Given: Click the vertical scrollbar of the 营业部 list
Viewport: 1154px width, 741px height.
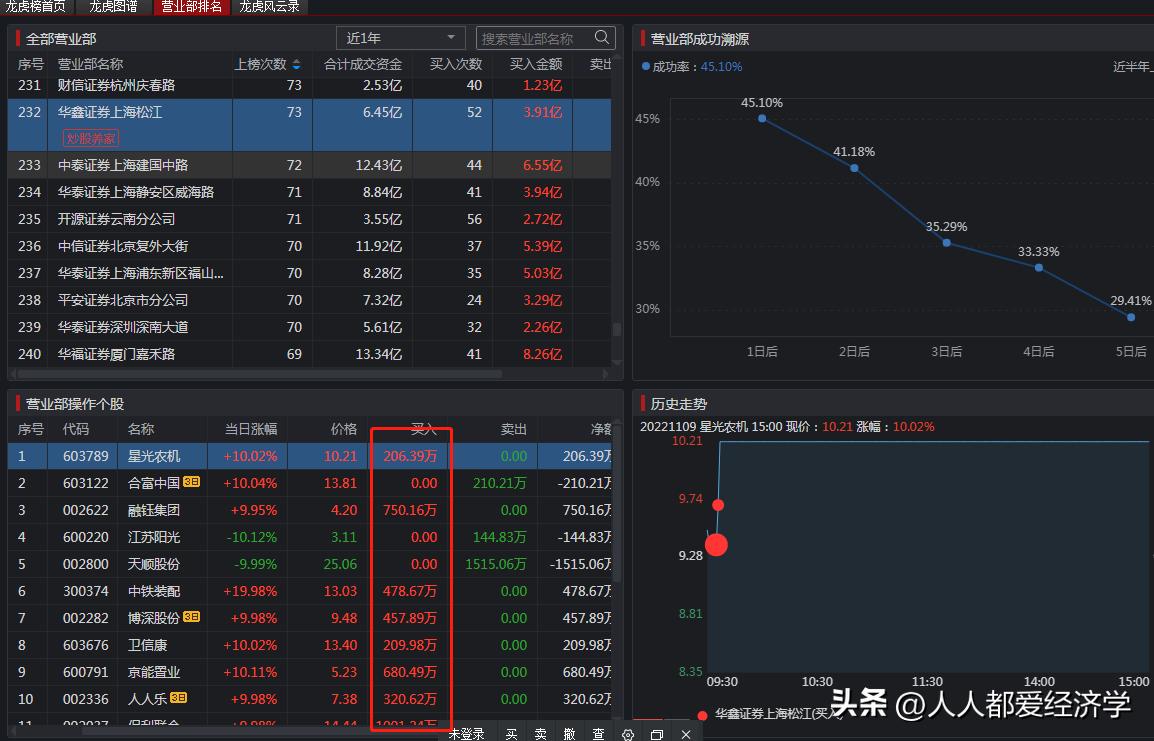Looking at the screenshot, I should click(617, 329).
